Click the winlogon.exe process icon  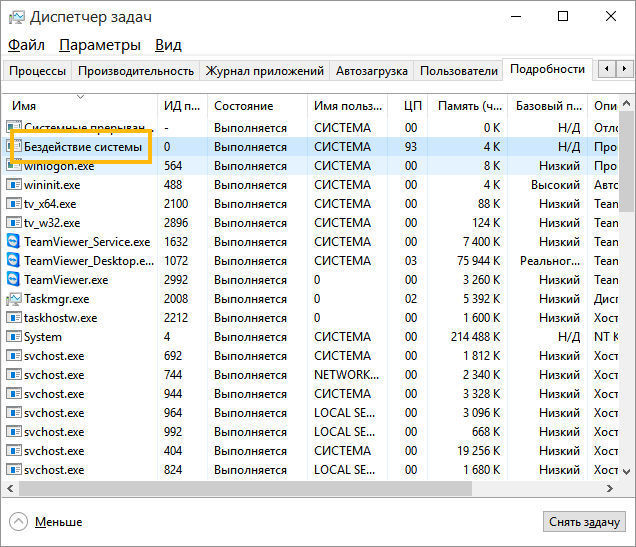click(13, 166)
